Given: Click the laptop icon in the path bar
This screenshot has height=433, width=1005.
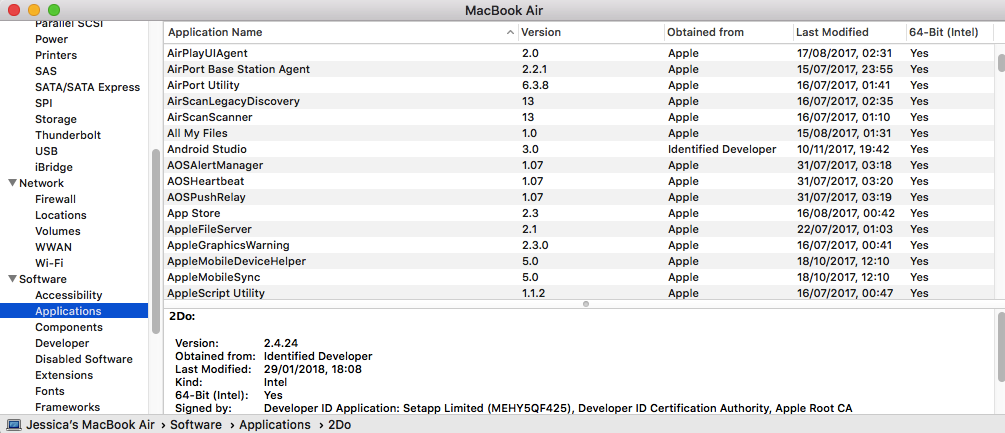Looking at the screenshot, I should click(x=14, y=425).
